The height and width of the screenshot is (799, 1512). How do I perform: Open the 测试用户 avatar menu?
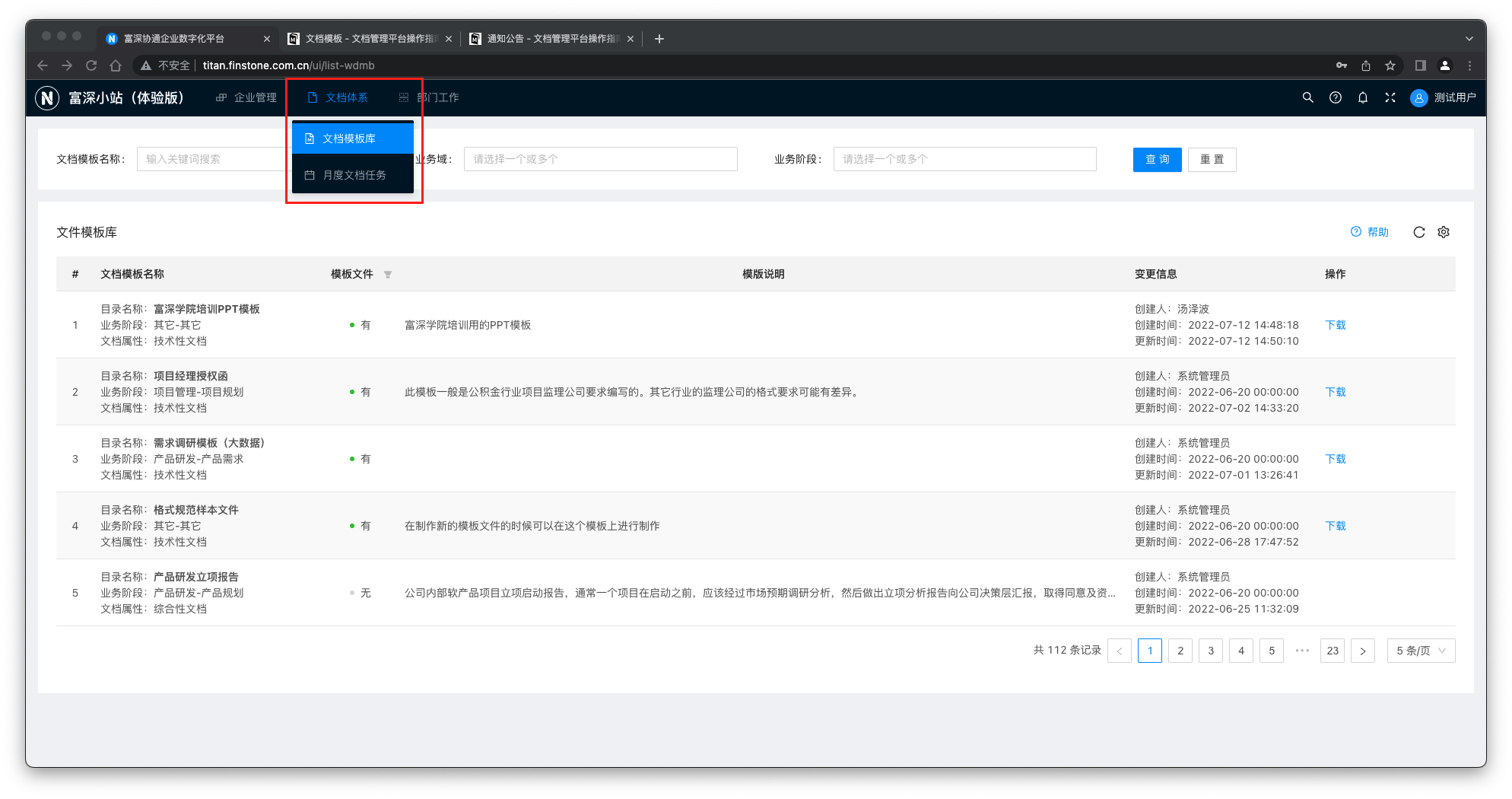click(x=1442, y=97)
